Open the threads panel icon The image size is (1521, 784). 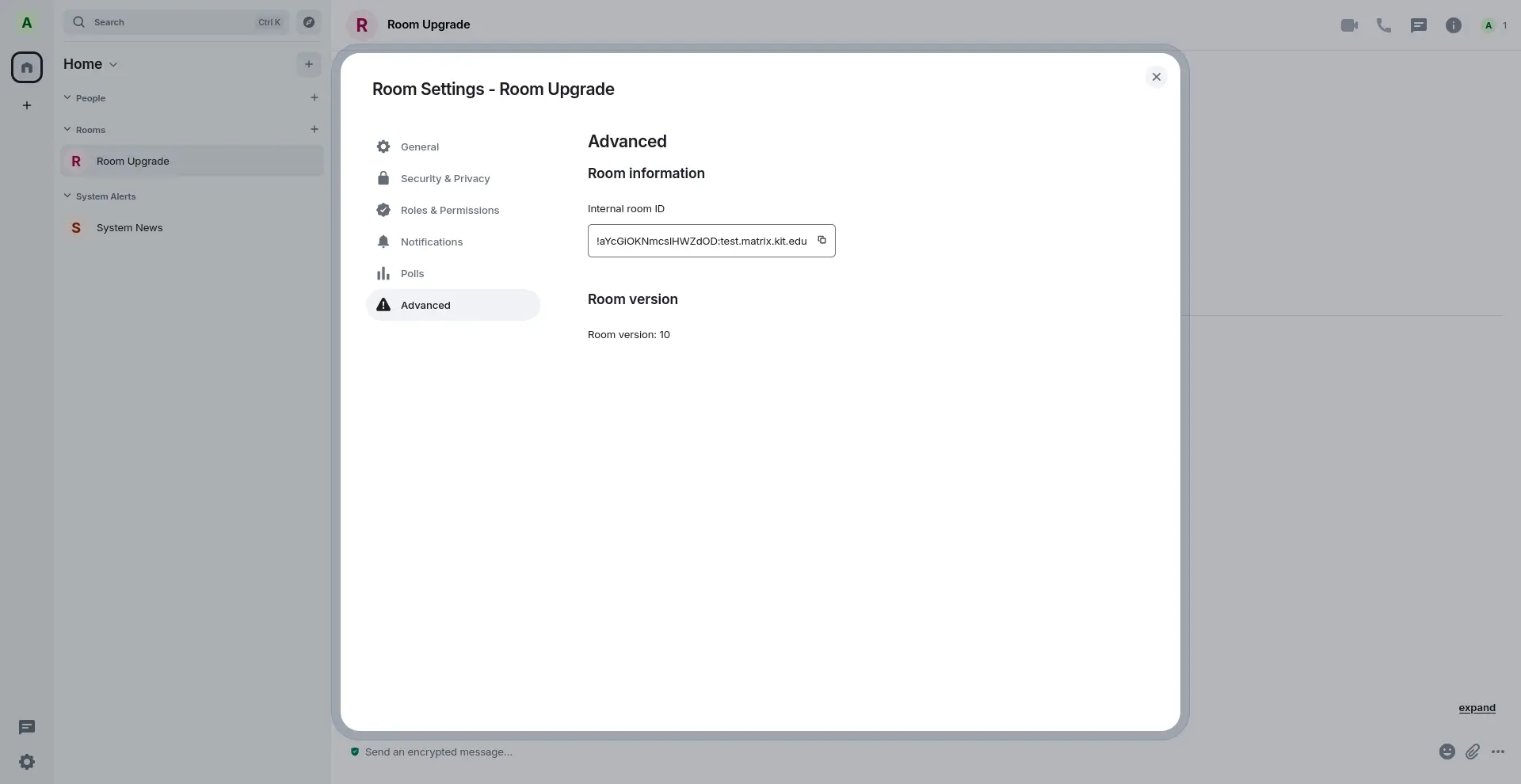[x=1419, y=25]
